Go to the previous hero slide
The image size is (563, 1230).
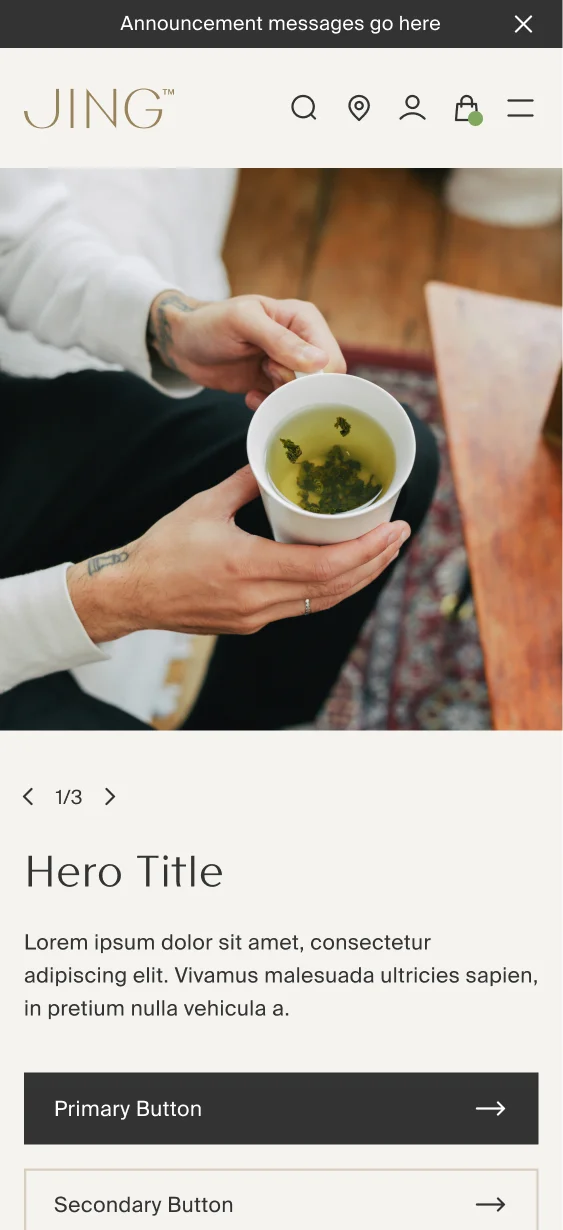click(28, 796)
